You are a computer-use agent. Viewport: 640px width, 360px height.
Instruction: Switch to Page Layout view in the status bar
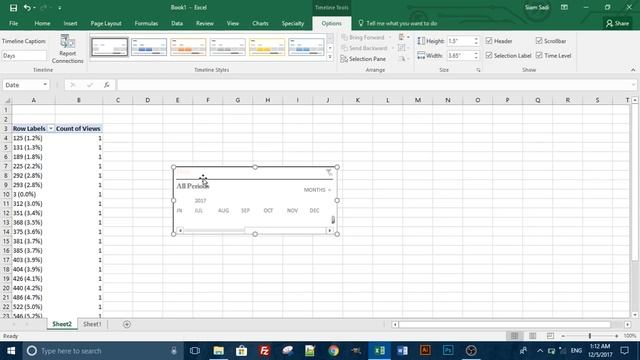pos(532,336)
